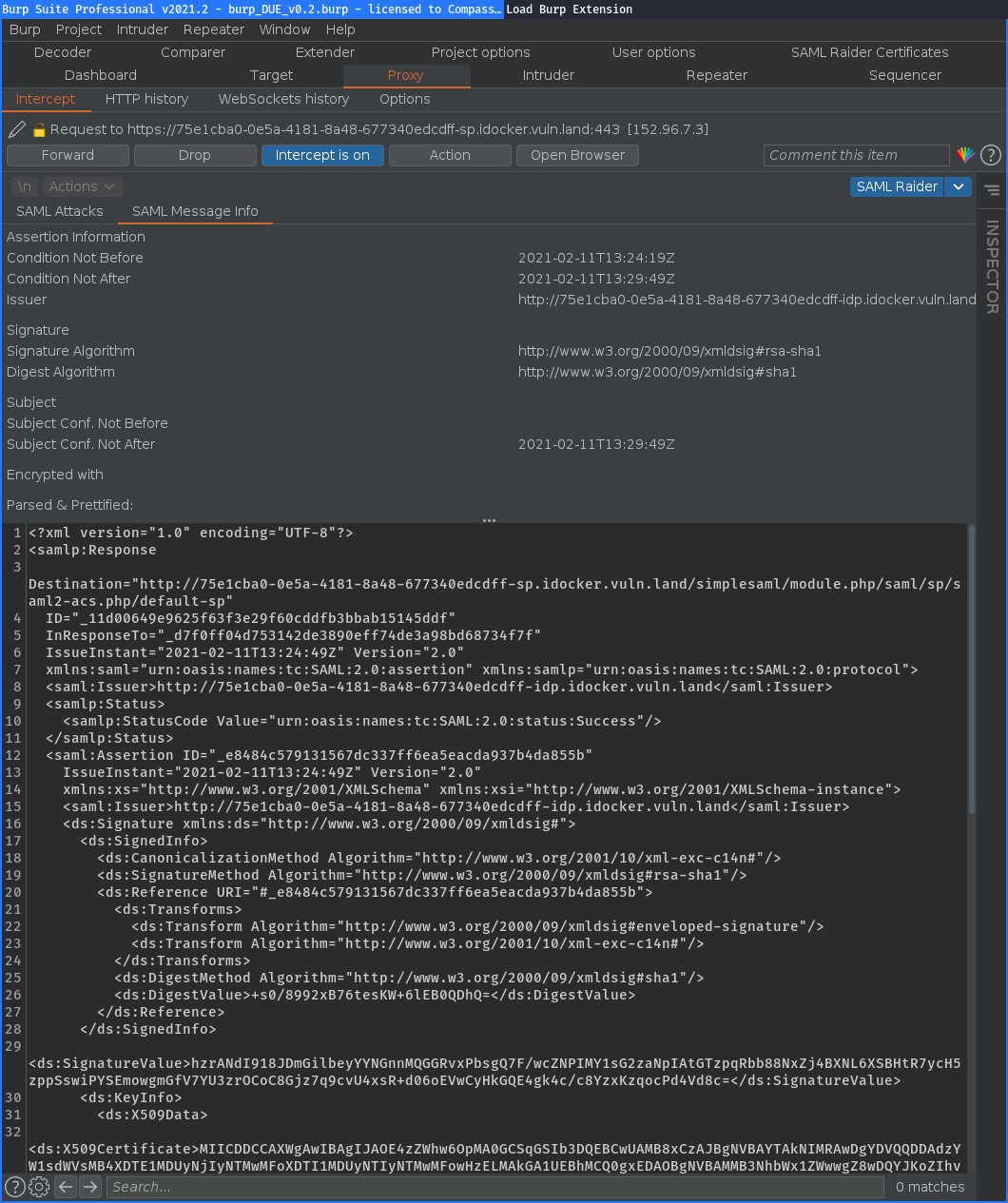Click the ds:DigestValue line in XML
The width and height of the screenshot is (1008, 1203).
coord(375,995)
